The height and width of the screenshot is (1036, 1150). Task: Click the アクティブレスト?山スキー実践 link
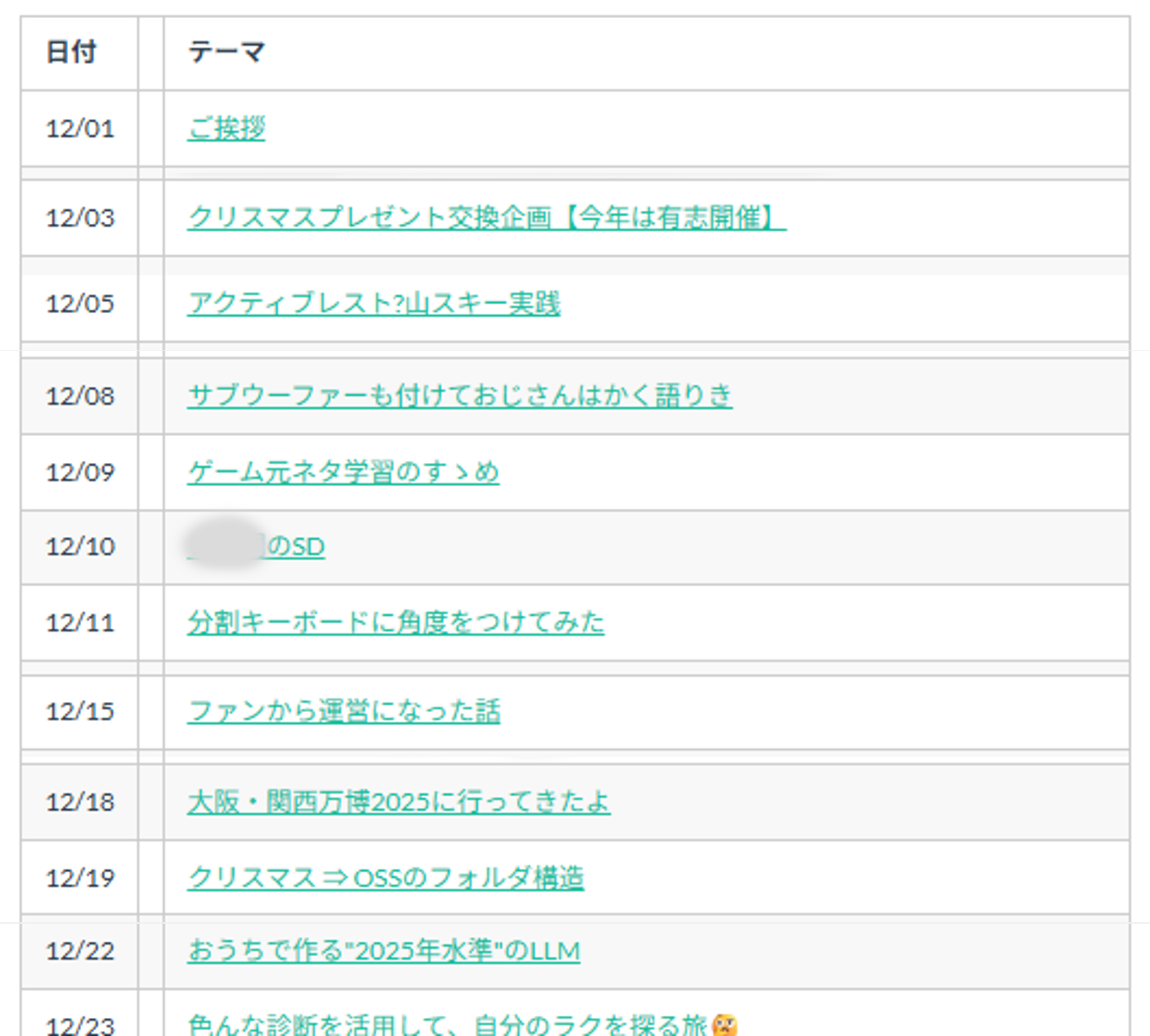coord(374,304)
